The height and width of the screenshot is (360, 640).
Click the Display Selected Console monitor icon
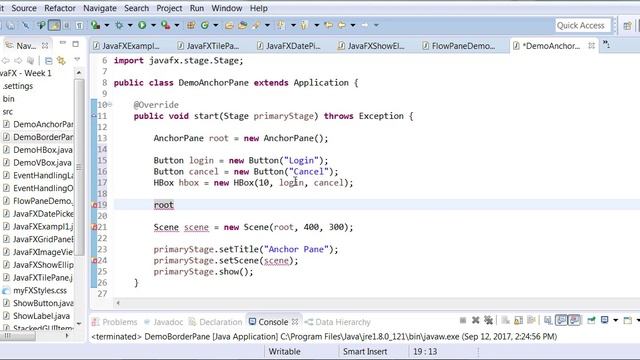pos(604,320)
